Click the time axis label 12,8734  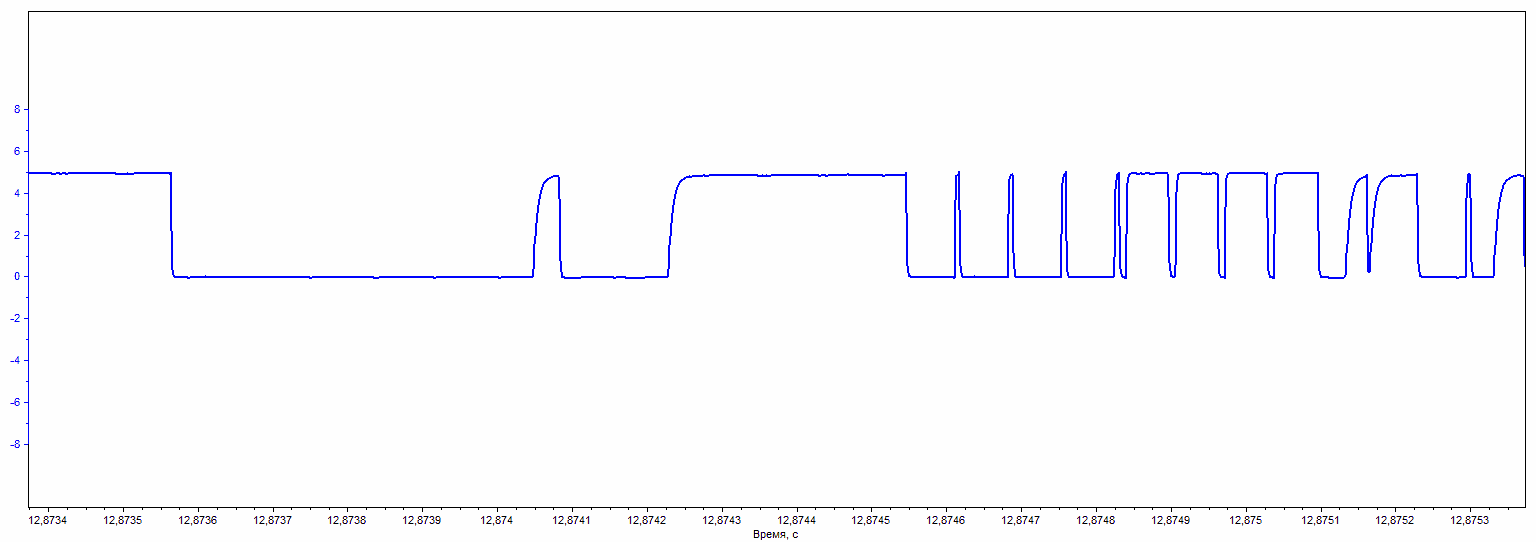point(48,521)
